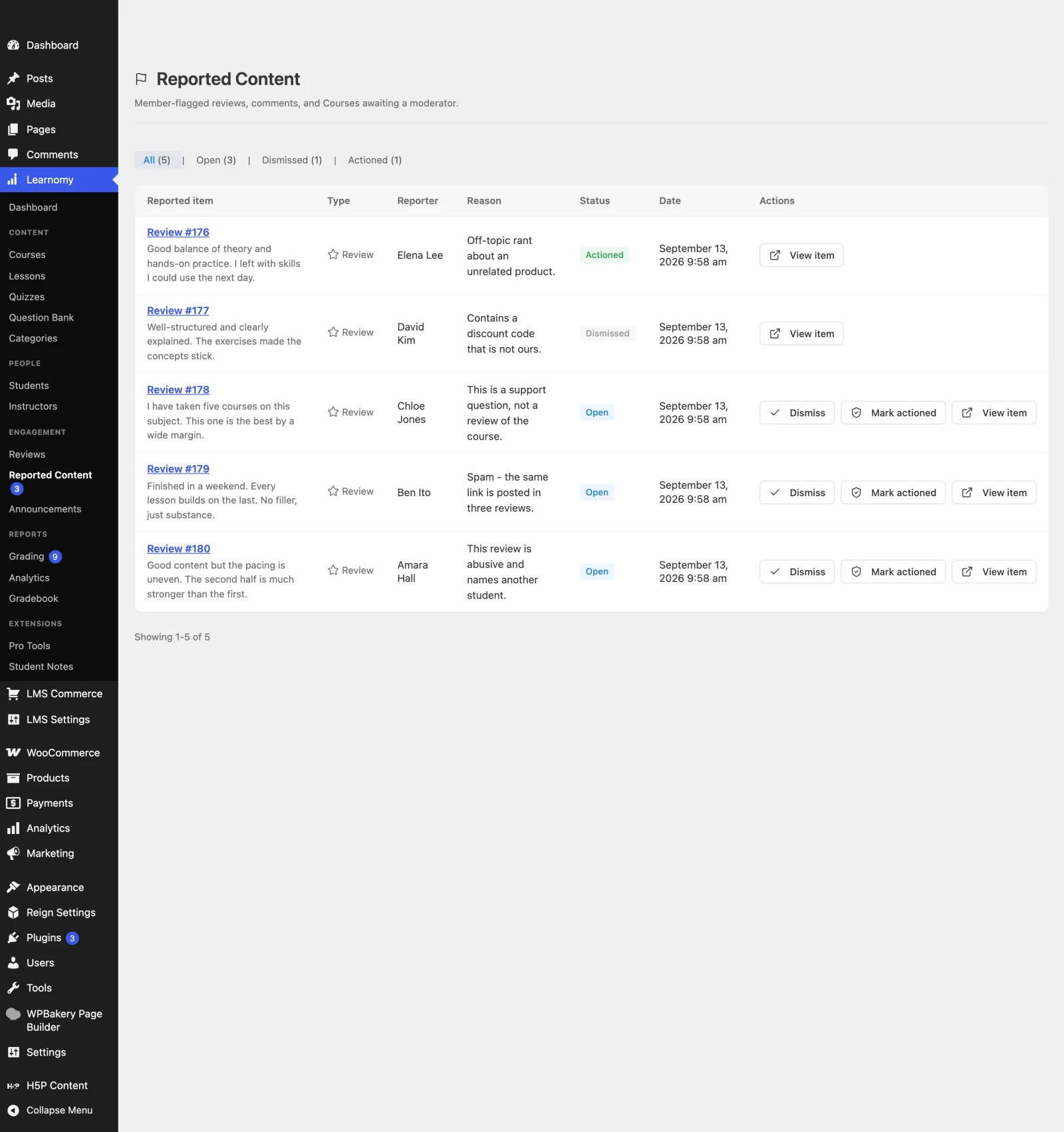Screen dimensions: 1064x1132
Task: Click the Users person icon
Action: [x=13, y=963]
